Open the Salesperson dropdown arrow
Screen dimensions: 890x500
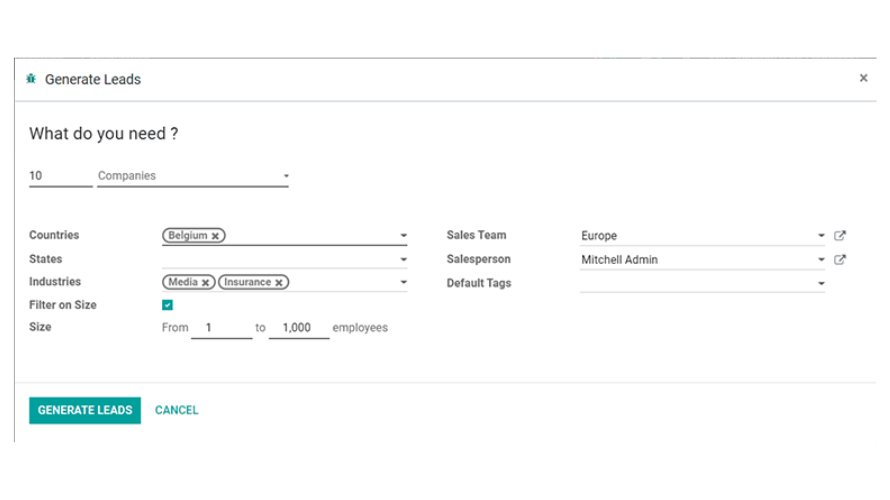pos(821,260)
